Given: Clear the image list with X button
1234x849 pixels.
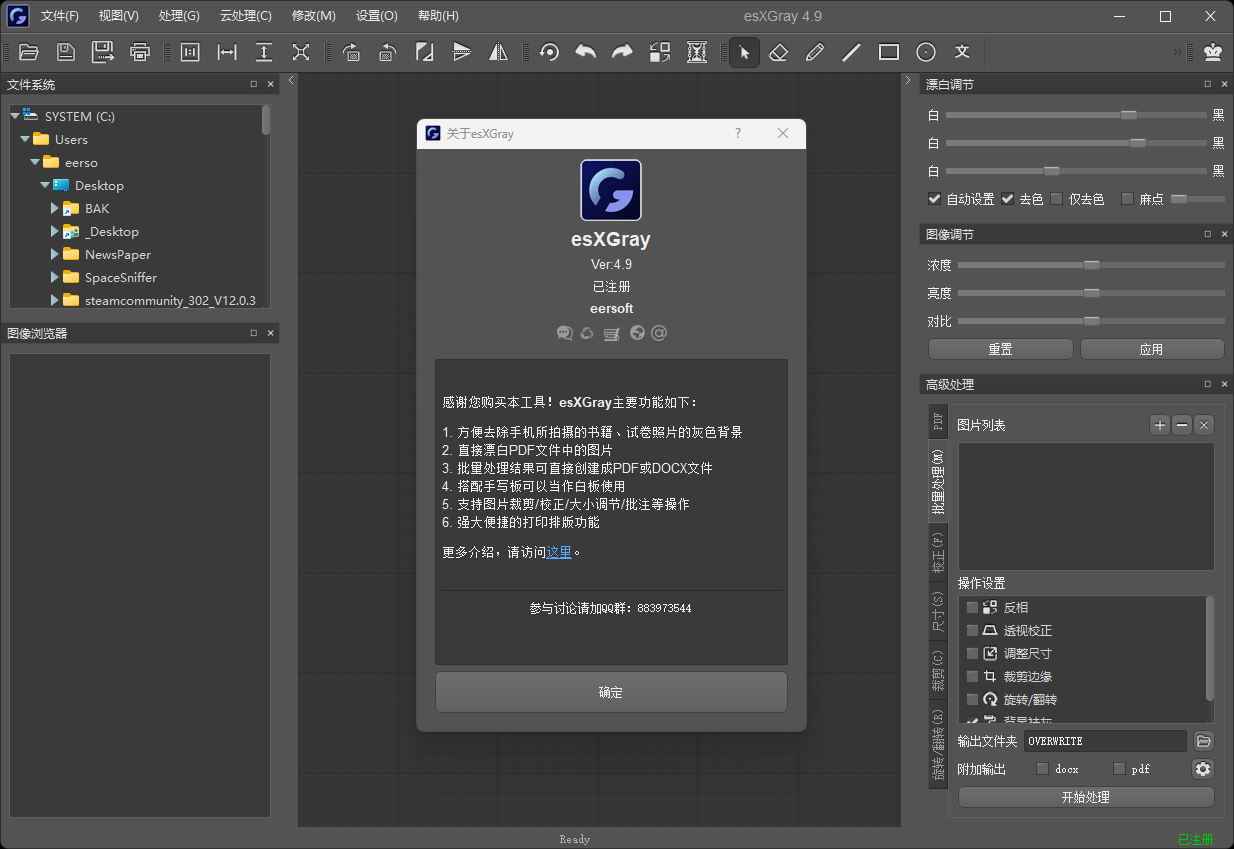Looking at the screenshot, I should 1204,425.
